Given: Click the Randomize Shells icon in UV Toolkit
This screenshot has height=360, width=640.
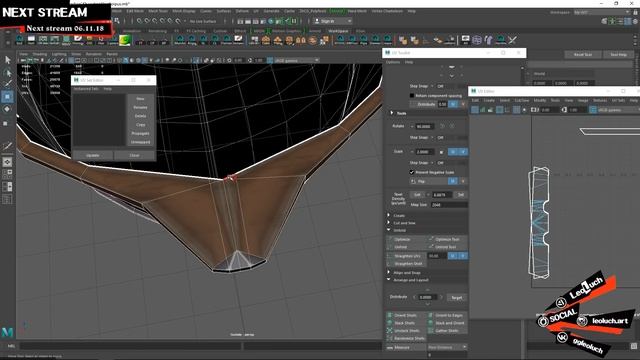Looking at the screenshot, I should [390, 338].
